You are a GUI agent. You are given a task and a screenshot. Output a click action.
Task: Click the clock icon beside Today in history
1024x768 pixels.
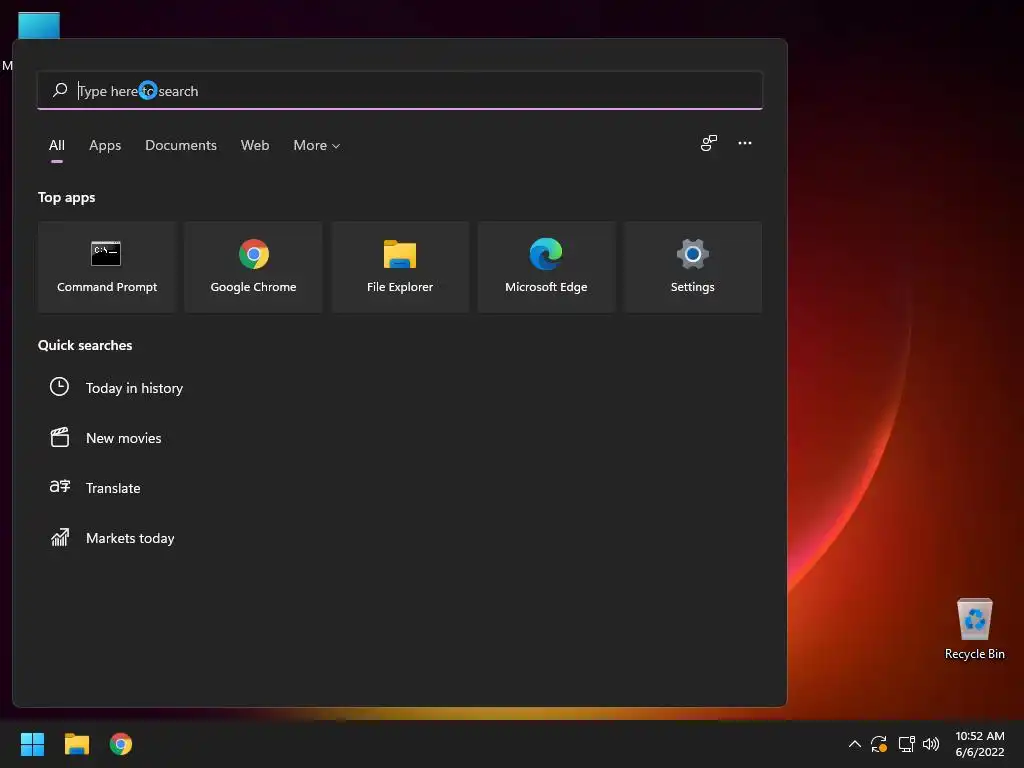point(59,387)
